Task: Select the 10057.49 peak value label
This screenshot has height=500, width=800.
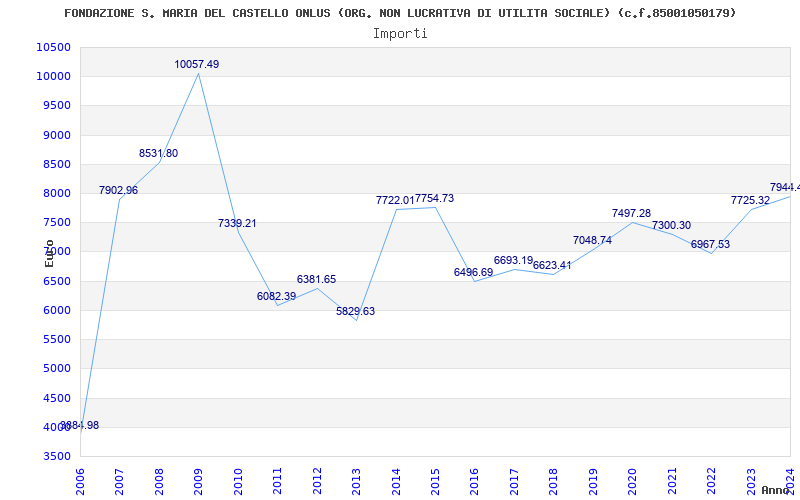Action: pos(196,64)
